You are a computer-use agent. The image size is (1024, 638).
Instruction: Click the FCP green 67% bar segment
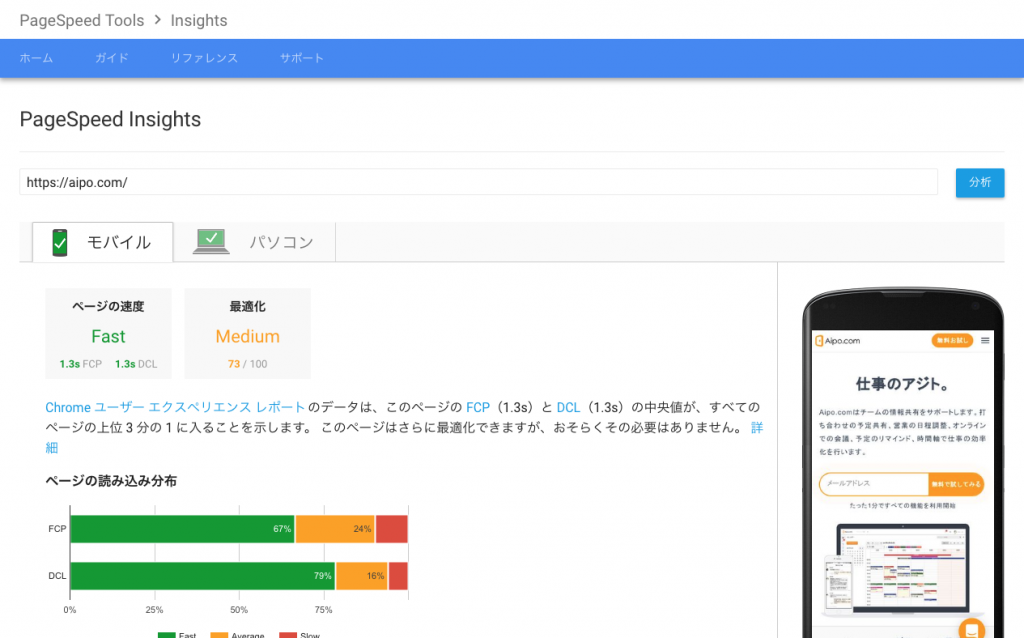(x=182, y=529)
